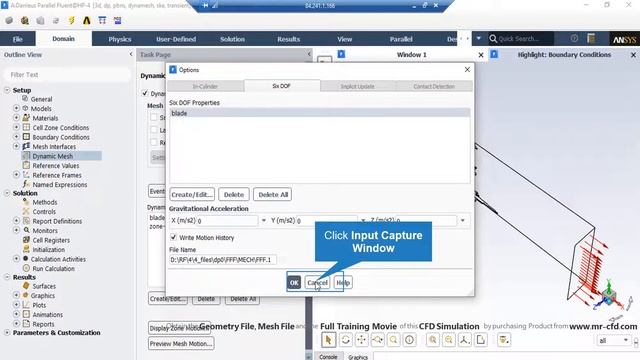Open the User-Defined ribbon tab
Viewport: 640px width, 360px height.
tap(176, 39)
